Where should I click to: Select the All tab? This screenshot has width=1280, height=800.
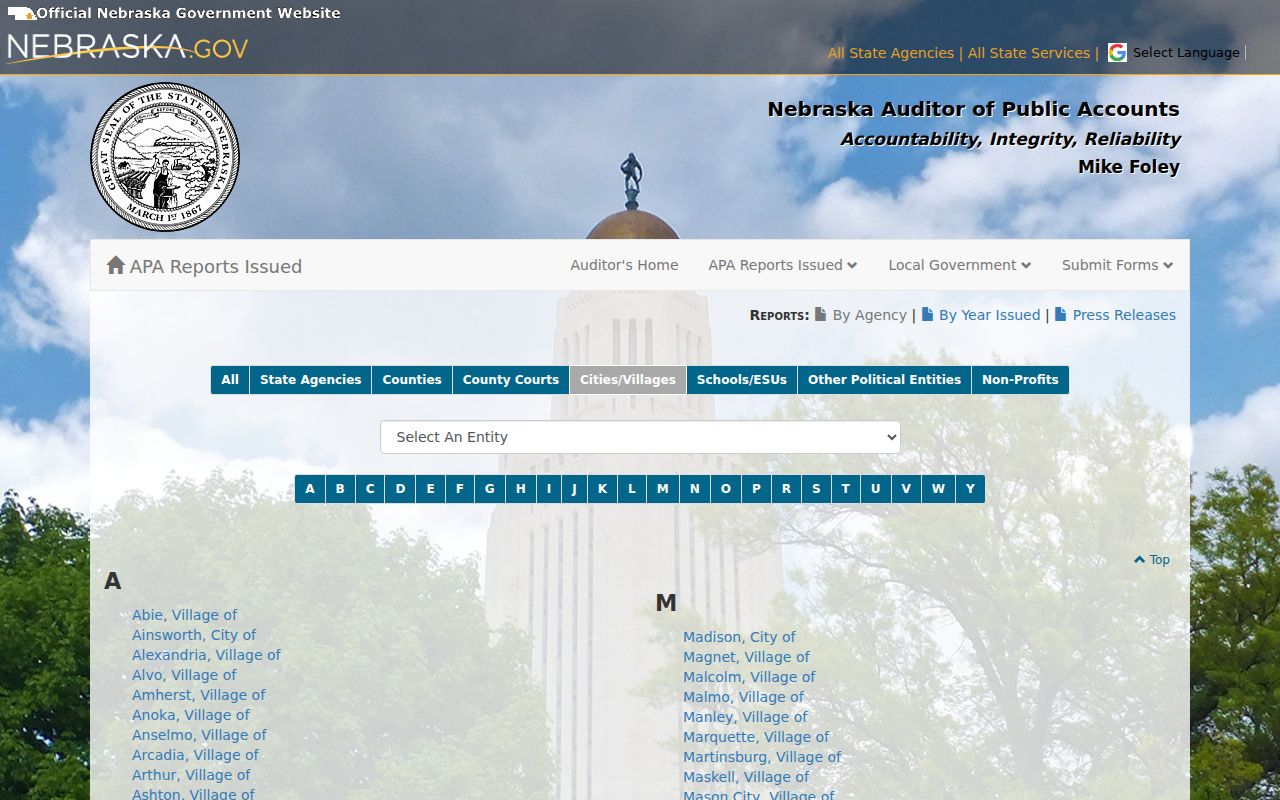pyautogui.click(x=230, y=380)
